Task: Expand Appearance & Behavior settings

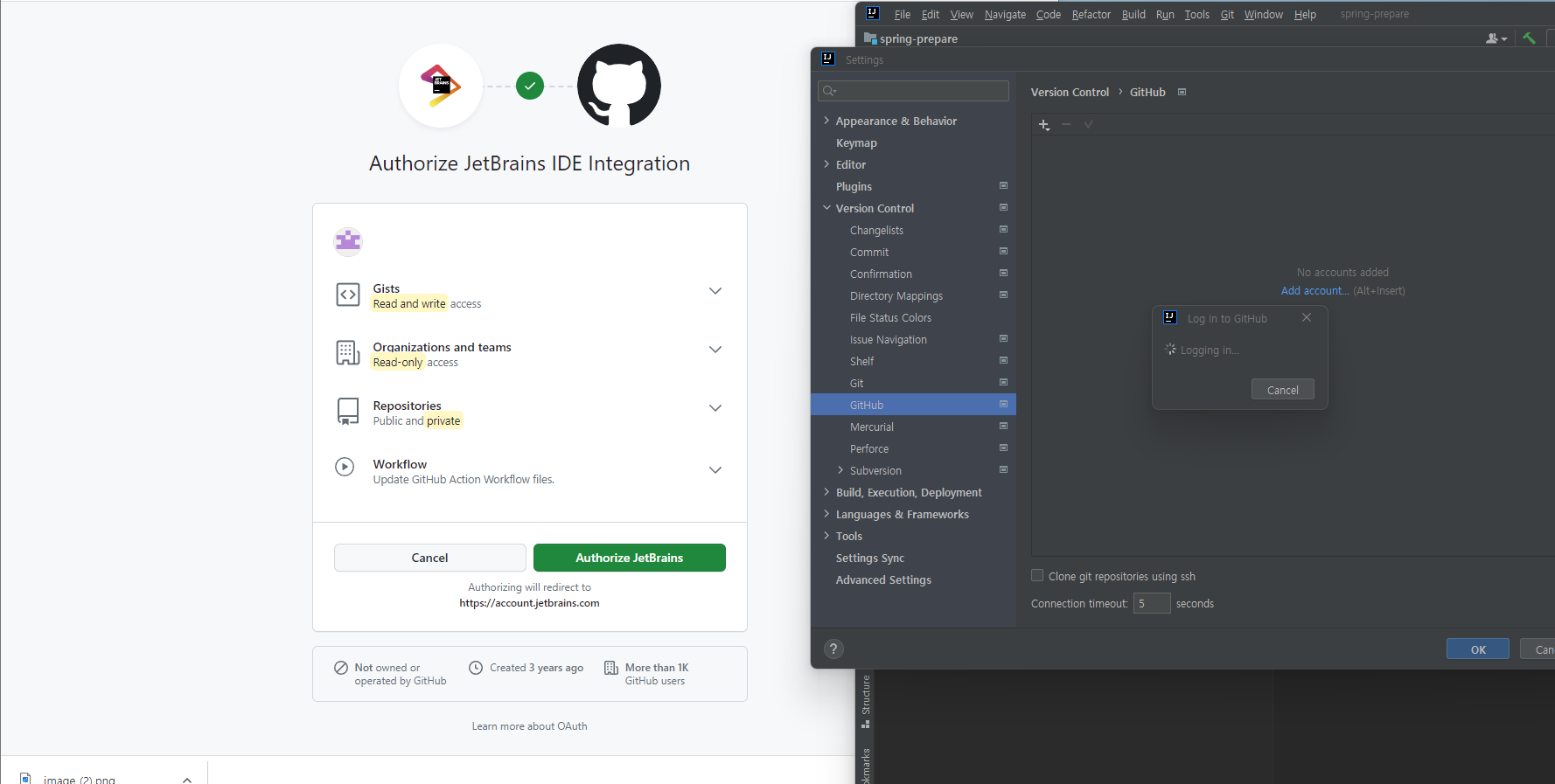Action: tap(826, 121)
